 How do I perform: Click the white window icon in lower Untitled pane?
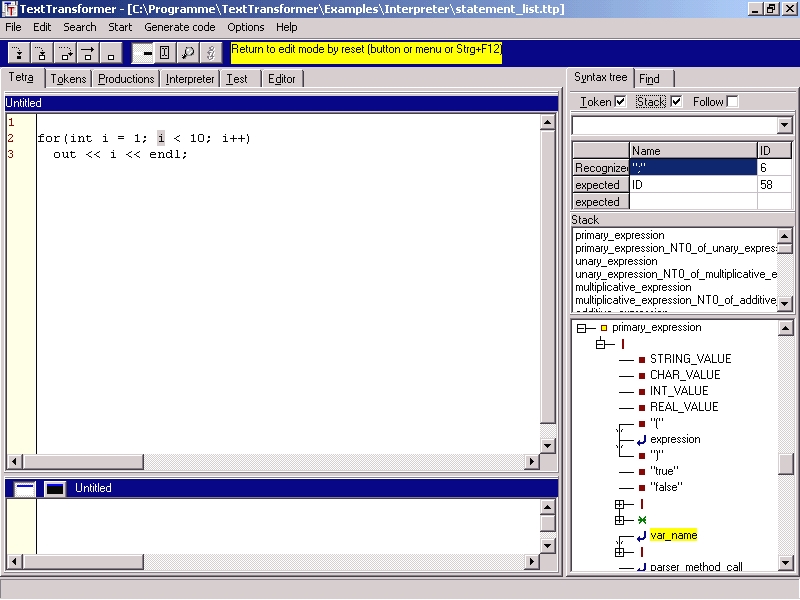[x=24, y=489]
